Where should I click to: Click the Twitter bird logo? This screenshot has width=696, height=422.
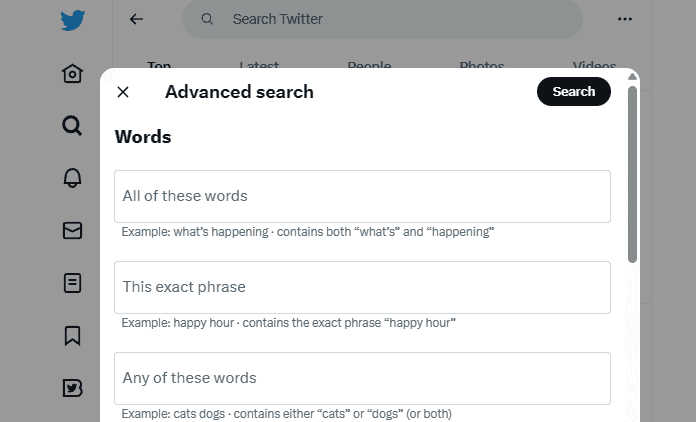click(73, 20)
